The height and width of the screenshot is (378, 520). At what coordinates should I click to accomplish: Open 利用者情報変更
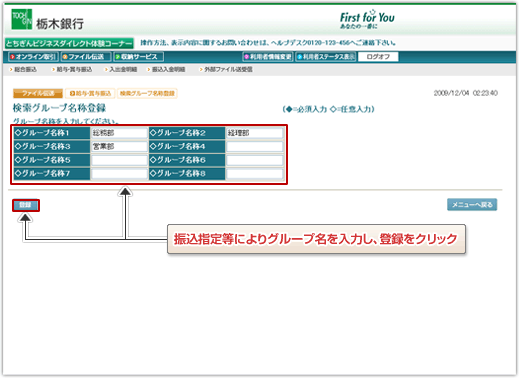268,57
